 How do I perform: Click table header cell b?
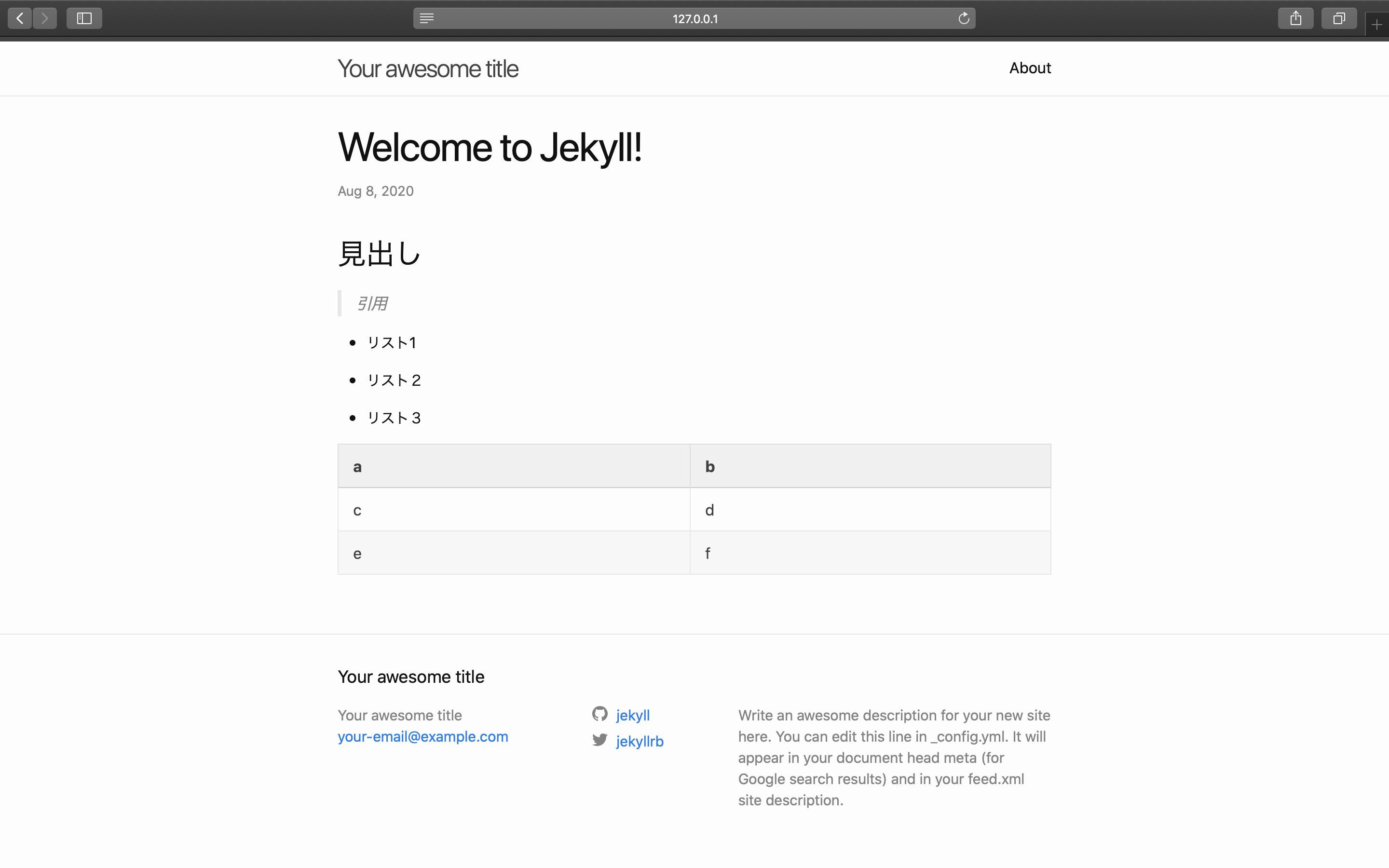[x=870, y=466]
